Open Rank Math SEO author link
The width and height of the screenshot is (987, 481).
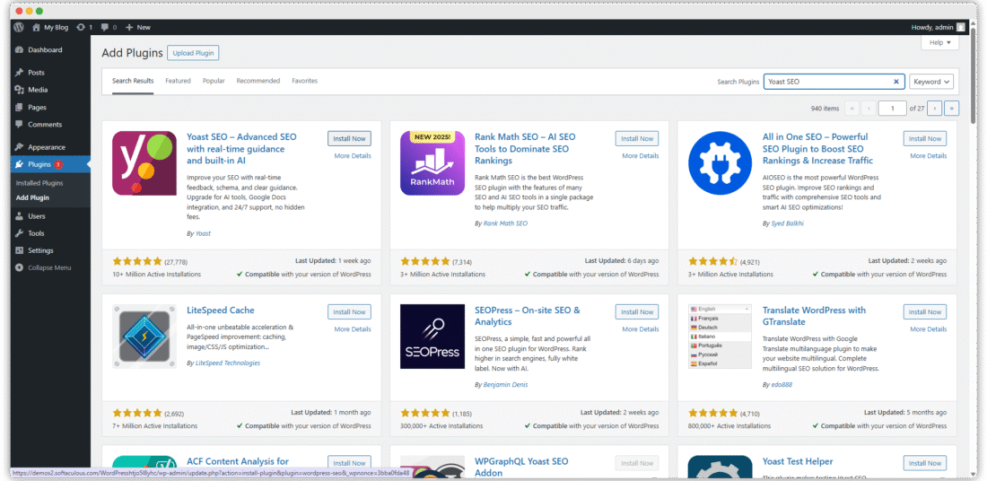coord(505,223)
